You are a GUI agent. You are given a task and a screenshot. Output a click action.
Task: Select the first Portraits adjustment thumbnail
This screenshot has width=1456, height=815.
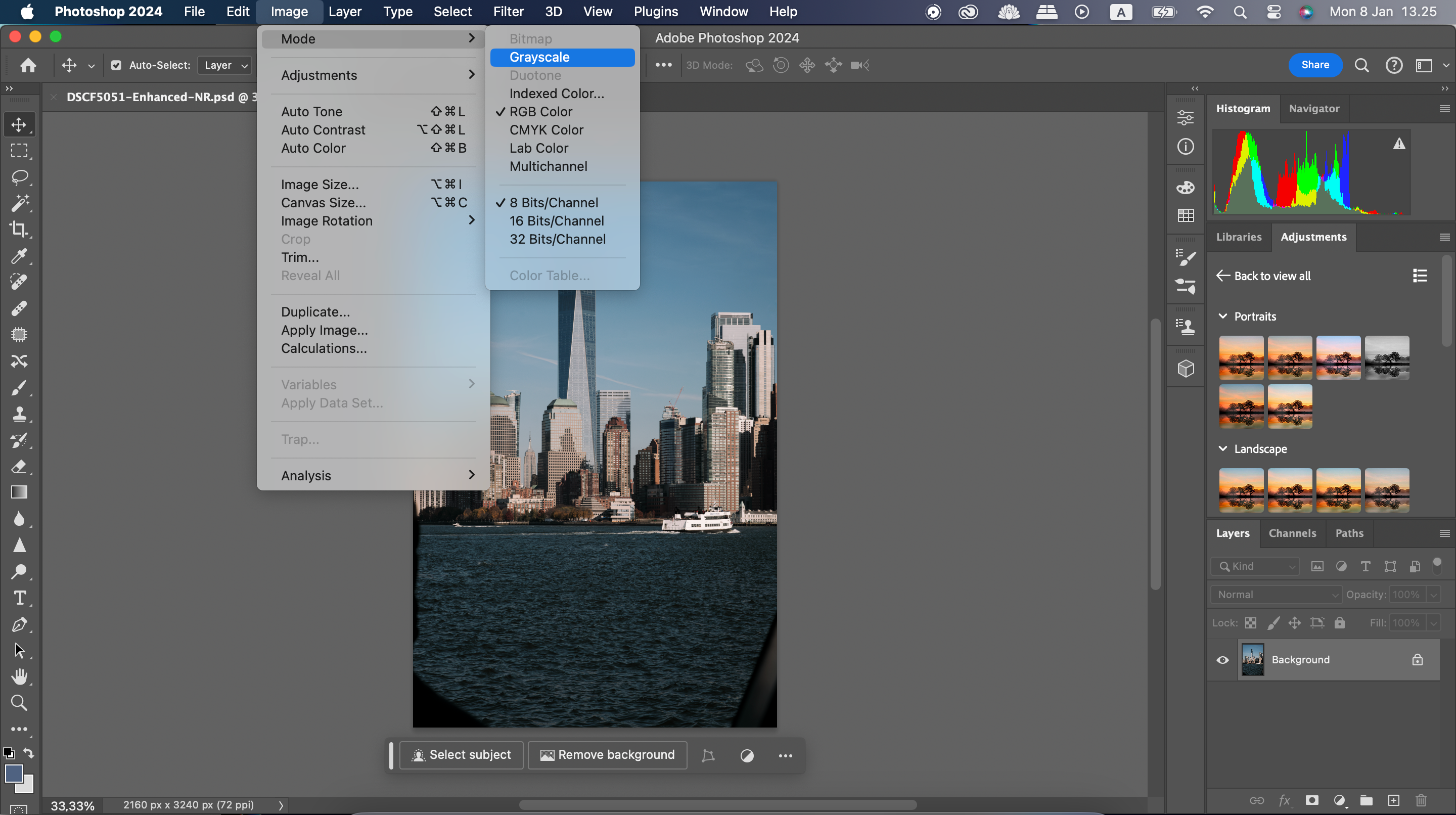(1241, 357)
